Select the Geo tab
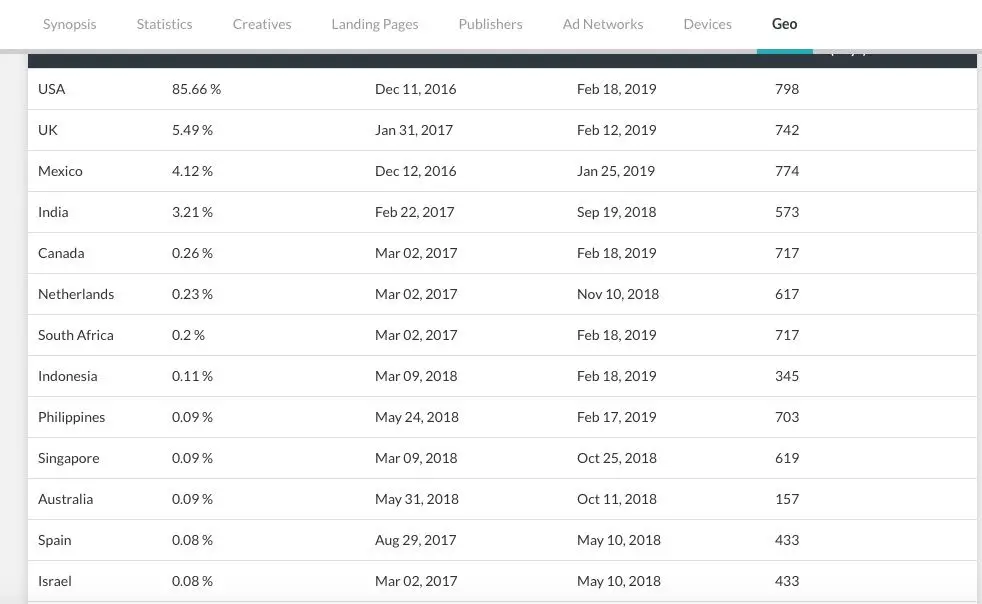The height and width of the screenshot is (604, 982). [784, 24]
